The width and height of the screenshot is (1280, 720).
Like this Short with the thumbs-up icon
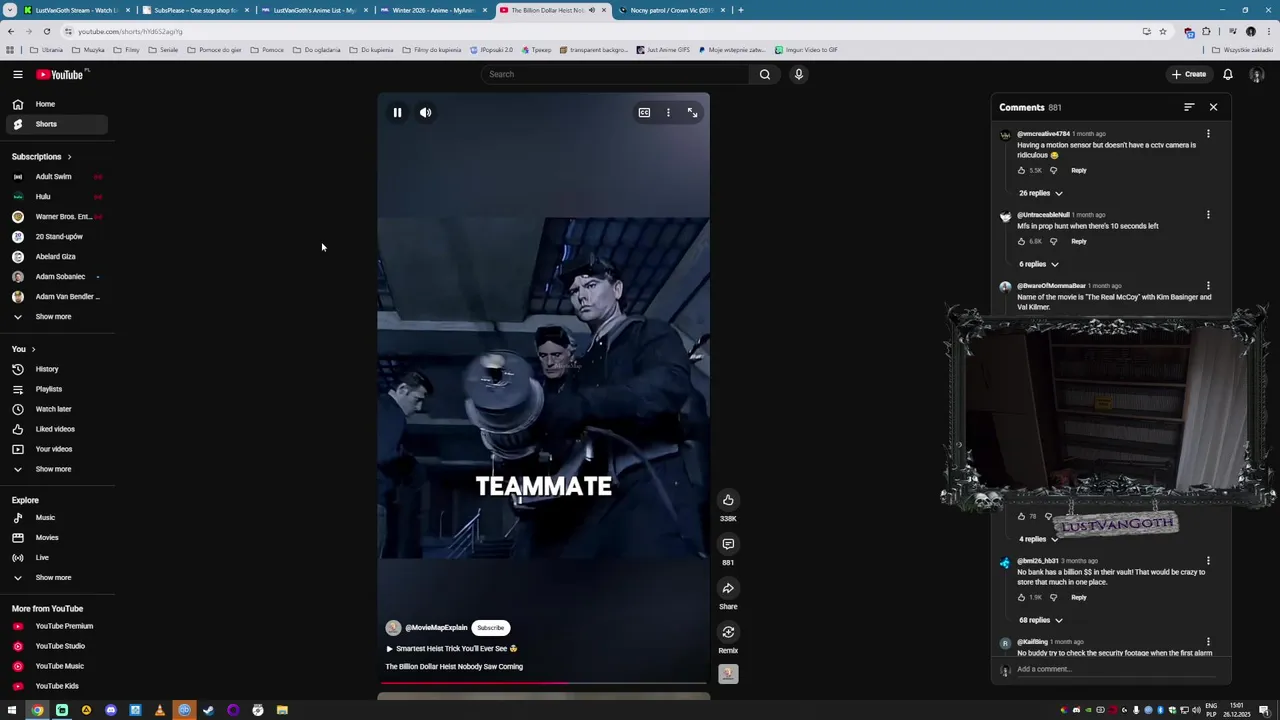(728, 500)
